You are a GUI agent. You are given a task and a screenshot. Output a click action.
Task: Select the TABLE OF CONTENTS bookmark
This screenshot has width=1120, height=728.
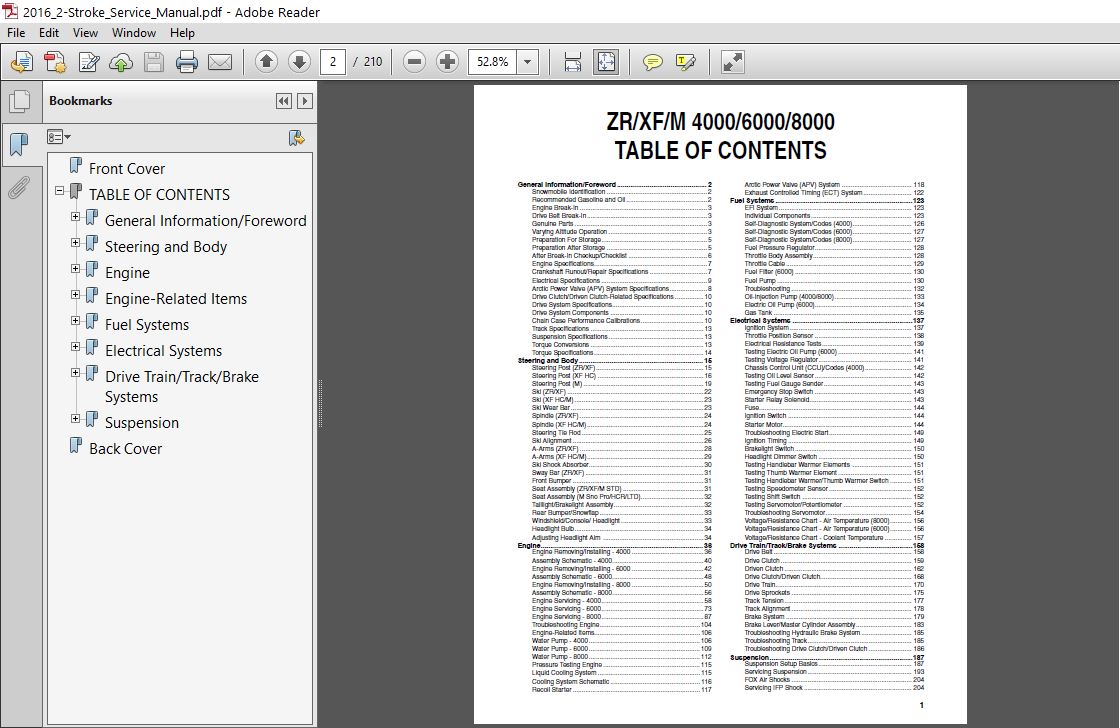[x=159, y=194]
